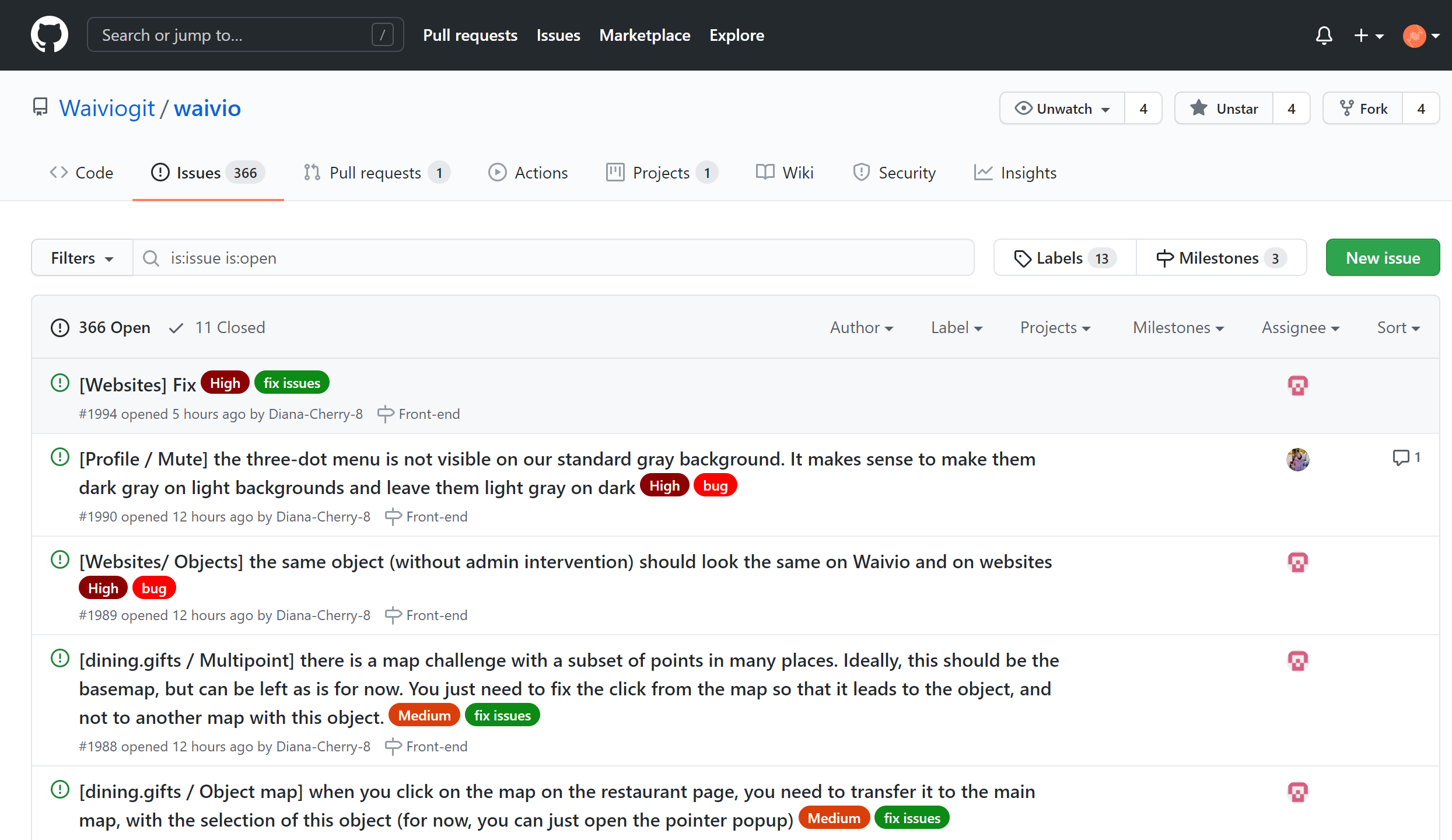Click Front-end milestone on issue #1990

(x=426, y=517)
